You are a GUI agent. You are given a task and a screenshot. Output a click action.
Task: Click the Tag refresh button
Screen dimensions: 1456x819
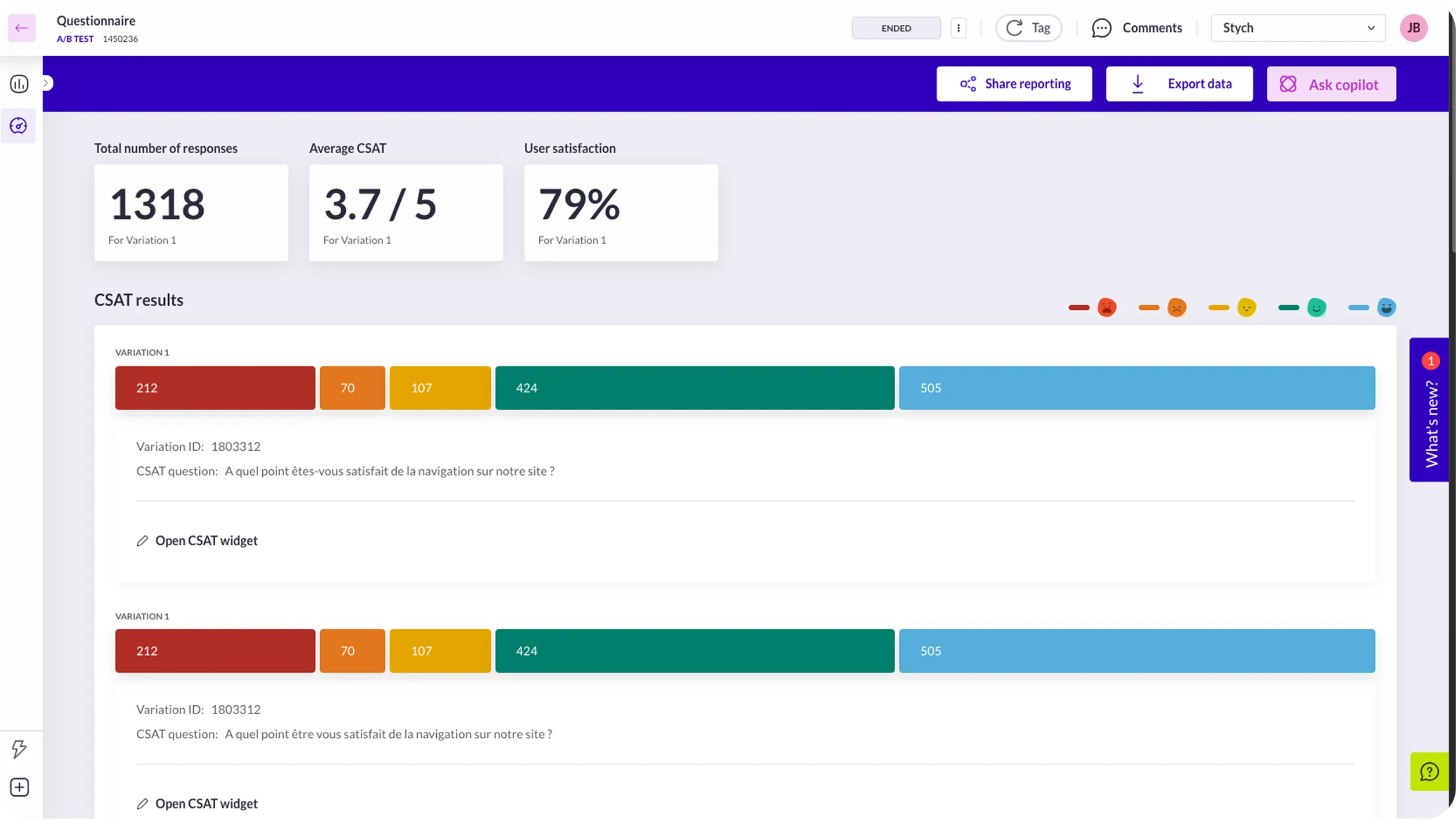[x=1028, y=28]
